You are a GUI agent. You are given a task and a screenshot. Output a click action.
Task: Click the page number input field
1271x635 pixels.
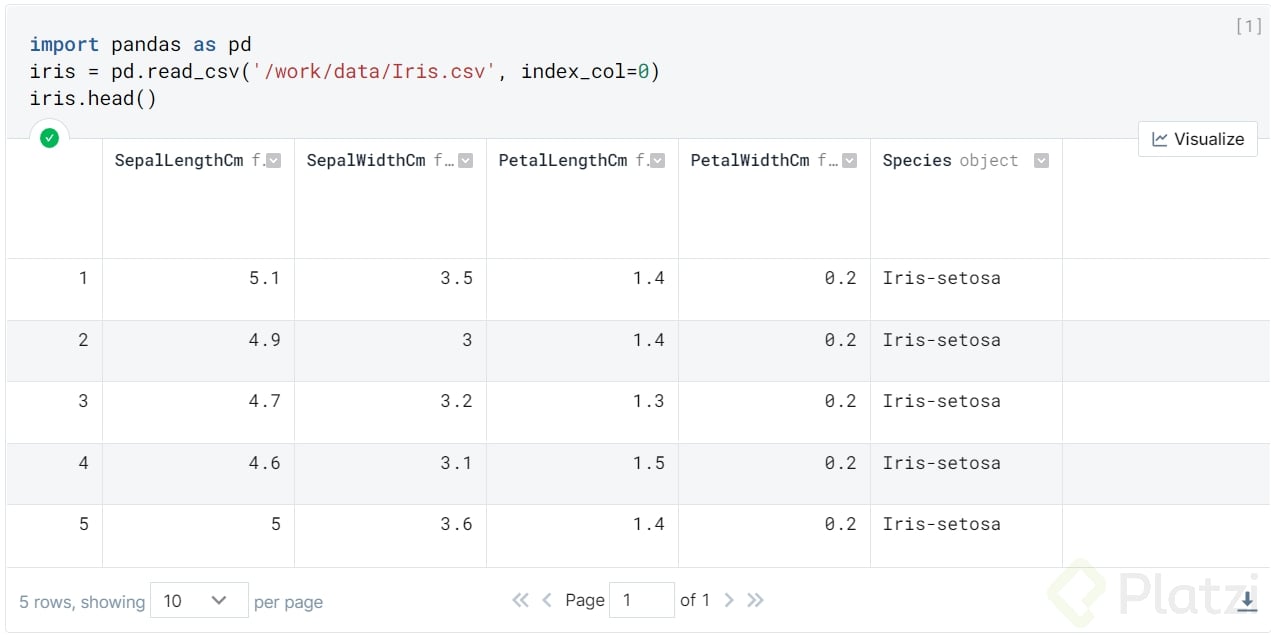(640, 600)
